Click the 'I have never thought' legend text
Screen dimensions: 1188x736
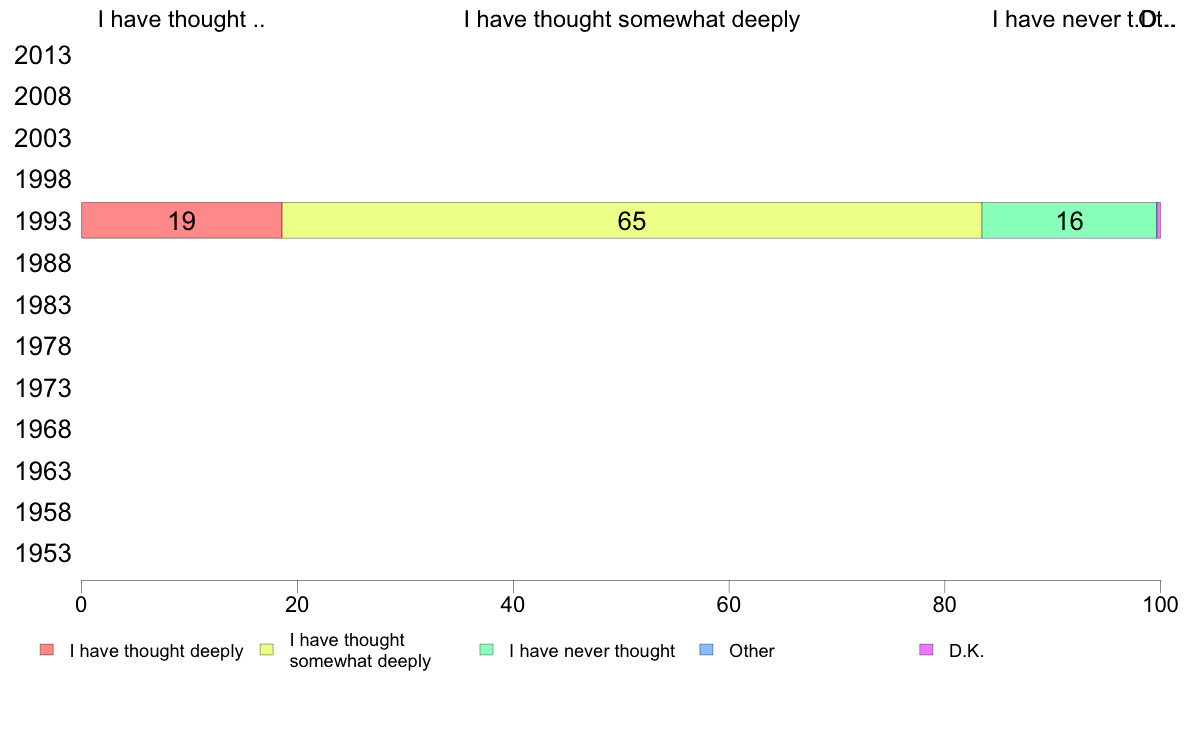click(592, 650)
